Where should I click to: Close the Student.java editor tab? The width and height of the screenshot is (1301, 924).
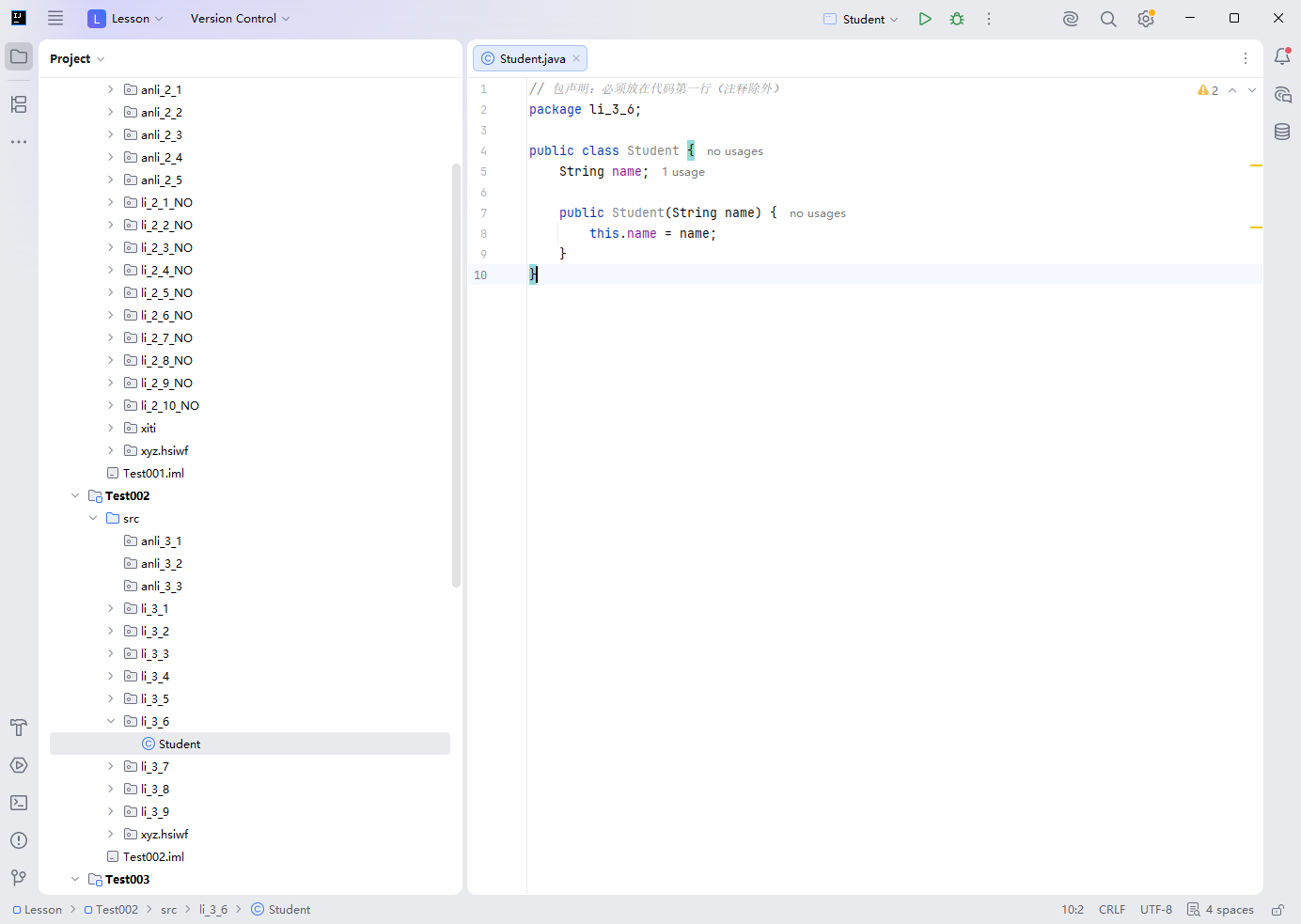point(576,58)
